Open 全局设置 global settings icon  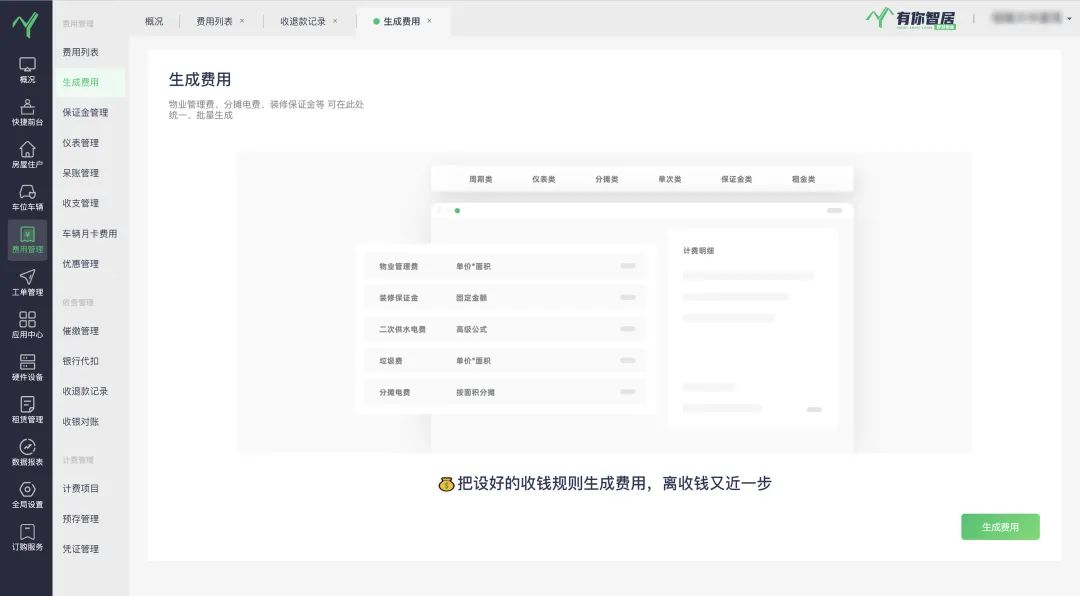tap(27, 490)
